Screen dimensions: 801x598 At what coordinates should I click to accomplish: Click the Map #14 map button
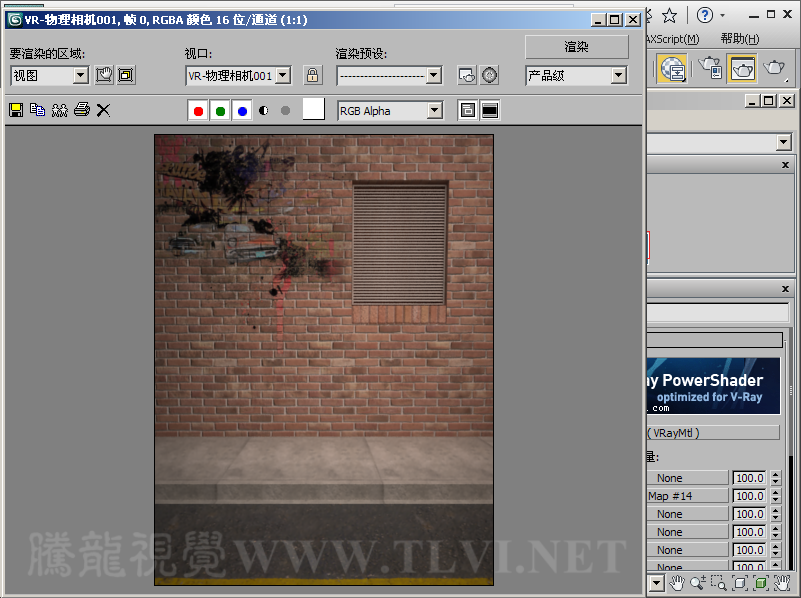tap(686, 496)
